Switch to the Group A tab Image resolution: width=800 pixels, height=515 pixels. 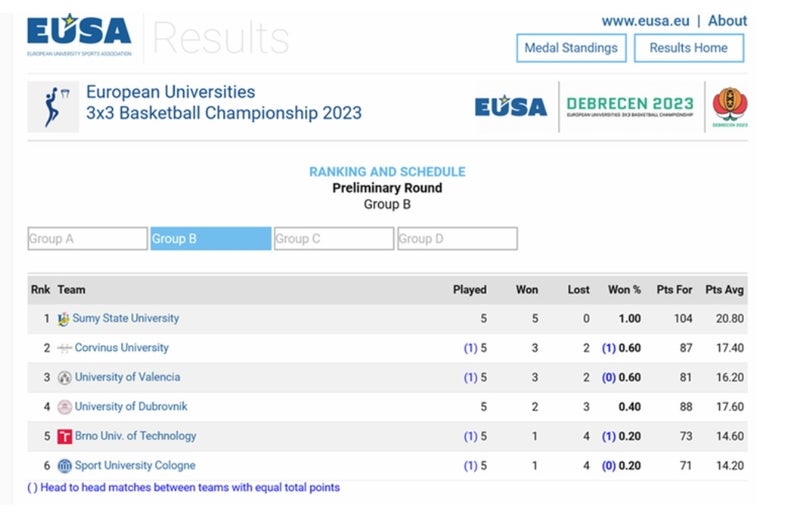(x=87, y=238)
